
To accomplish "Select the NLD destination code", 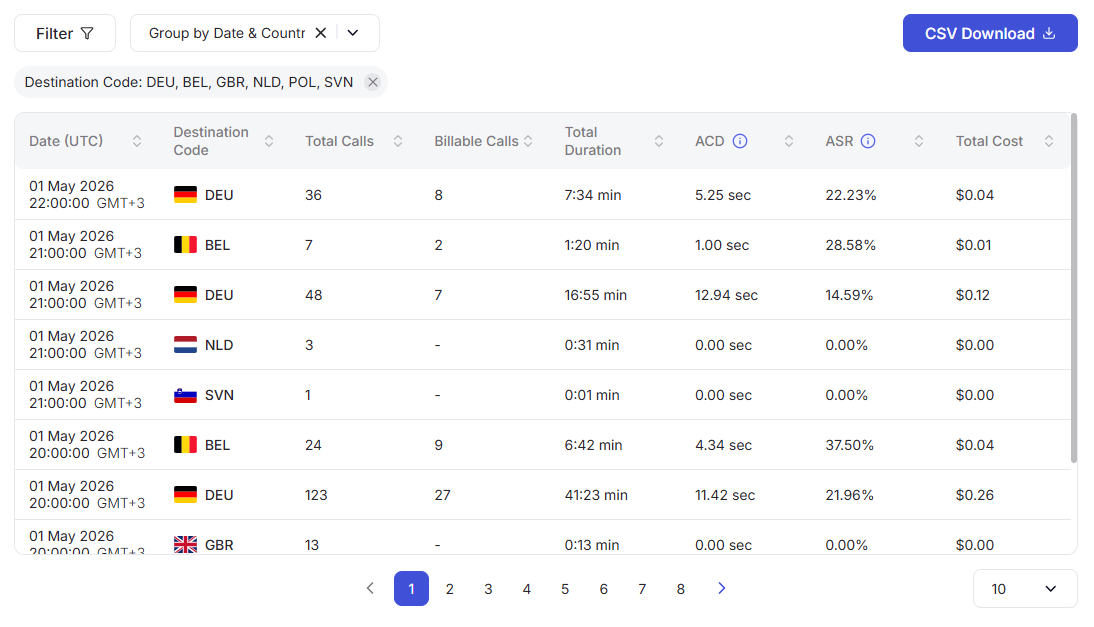I will pos(219,345).
